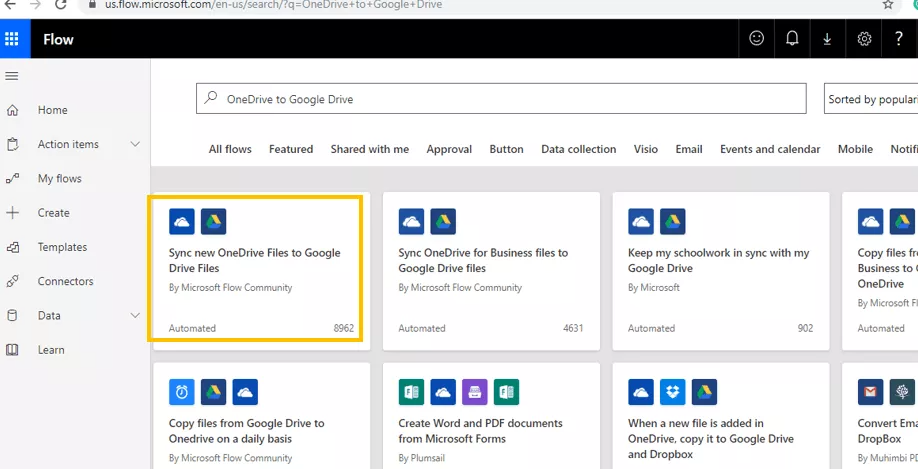918x469 pixels.
Task: Click the browser forward arrow
Action: point(35,5)
